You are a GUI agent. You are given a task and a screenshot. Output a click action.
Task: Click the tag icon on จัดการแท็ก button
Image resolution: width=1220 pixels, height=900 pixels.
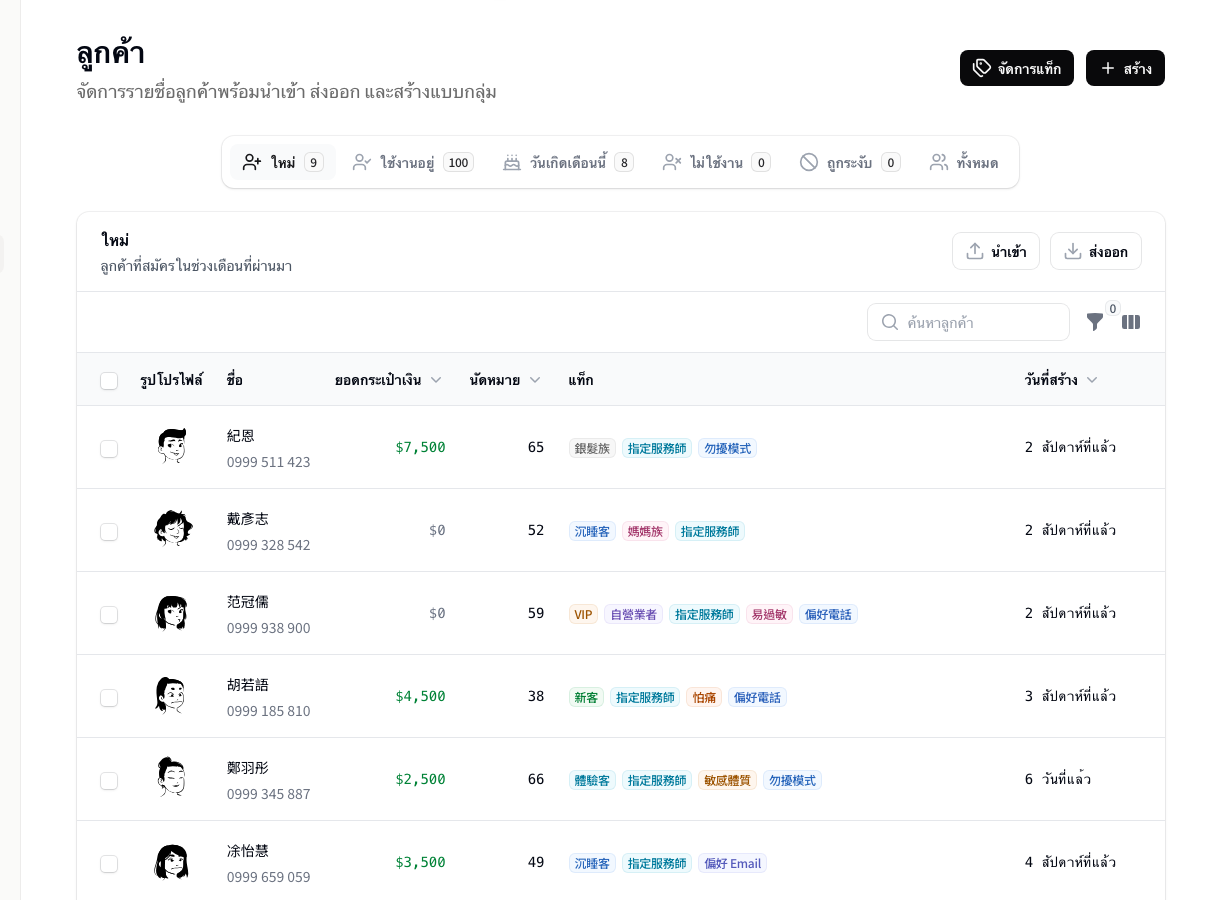982,68
